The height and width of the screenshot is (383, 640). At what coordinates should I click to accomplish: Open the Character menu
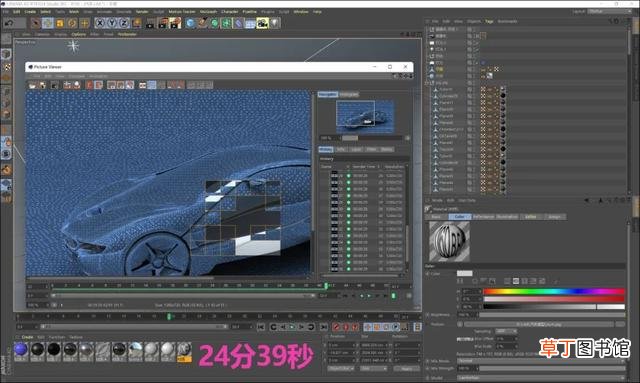click(x=230, y=12)
